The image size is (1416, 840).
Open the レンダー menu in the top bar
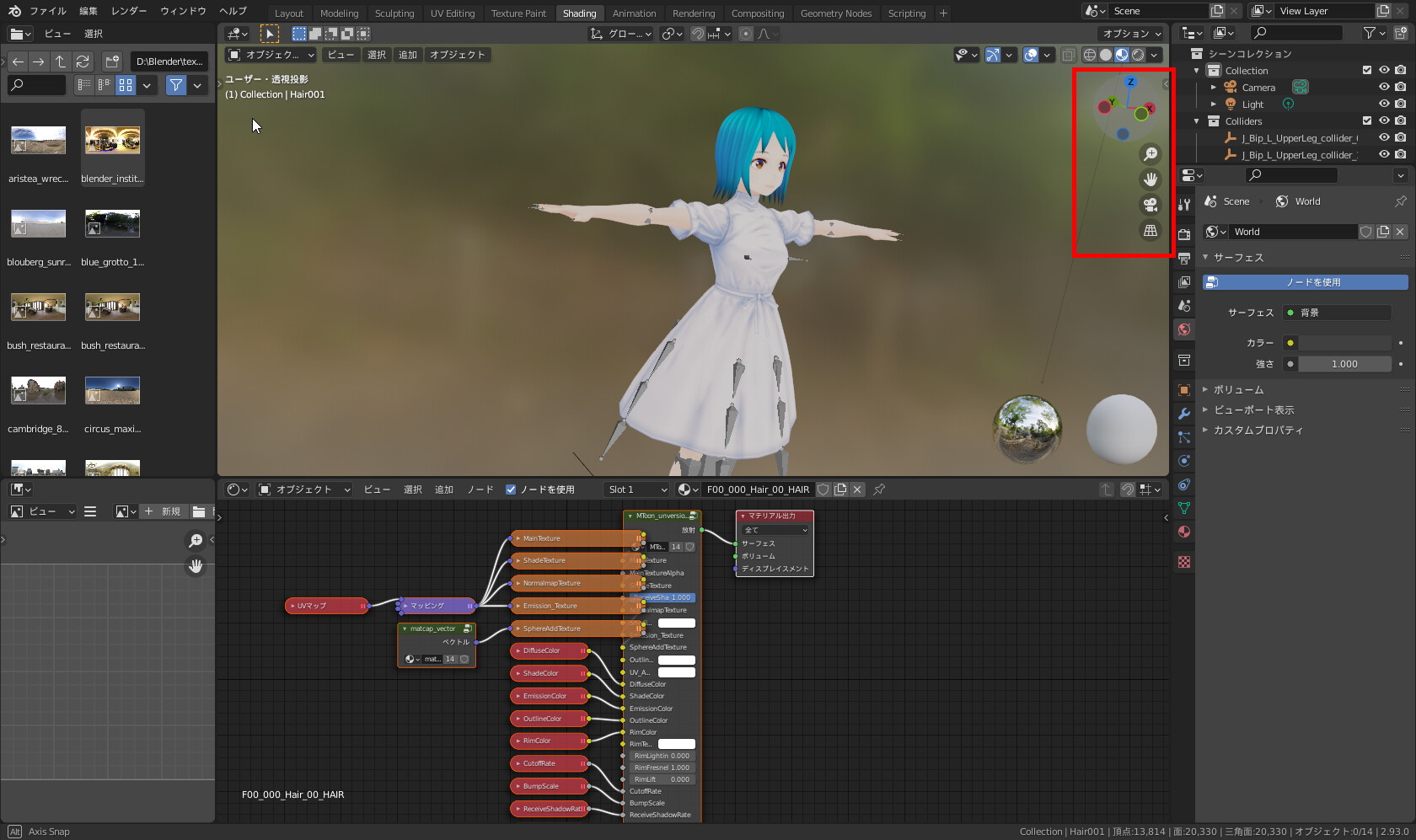[x=130, y=11]
